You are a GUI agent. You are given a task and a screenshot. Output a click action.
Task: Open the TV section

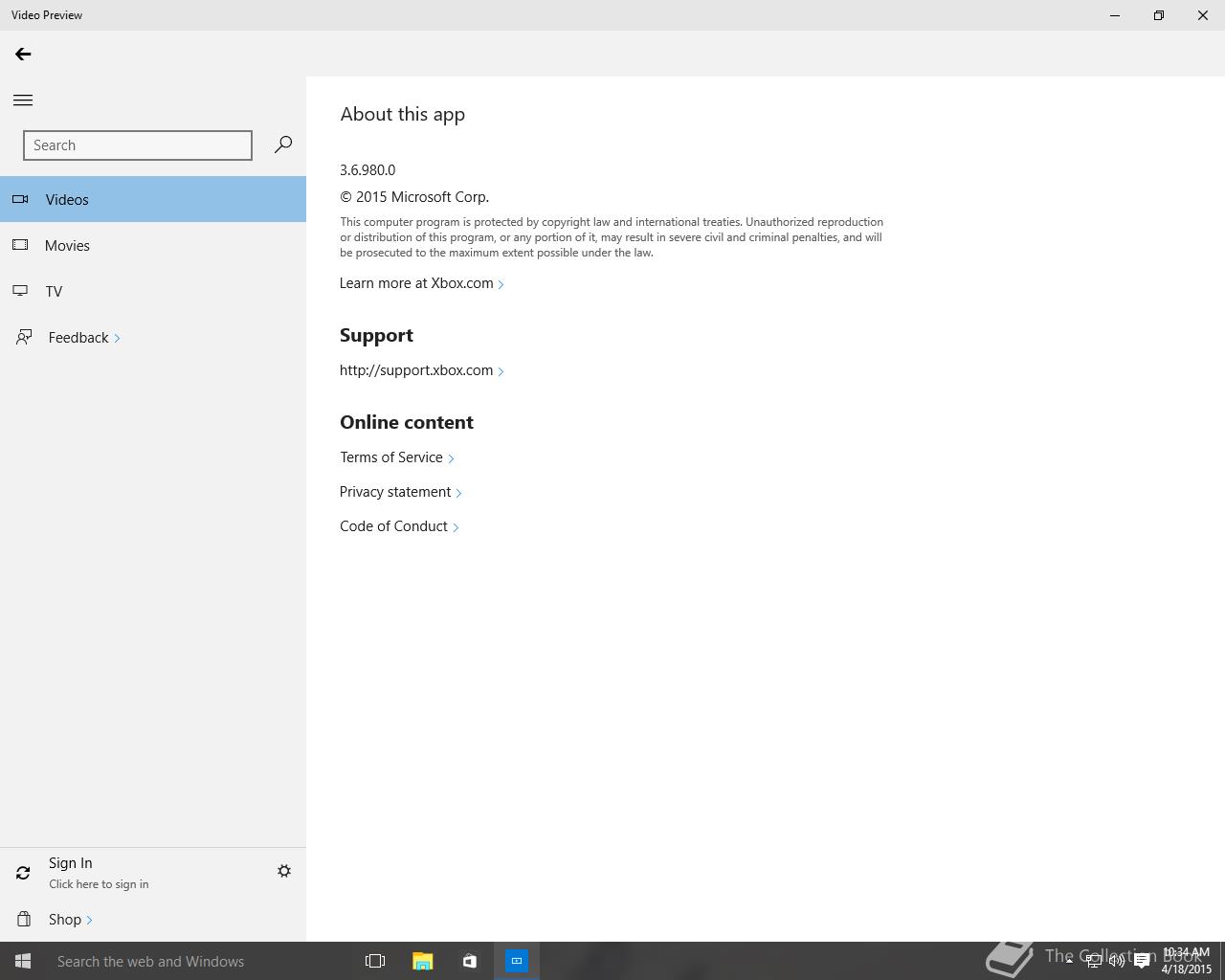click(x=153, y=291)
